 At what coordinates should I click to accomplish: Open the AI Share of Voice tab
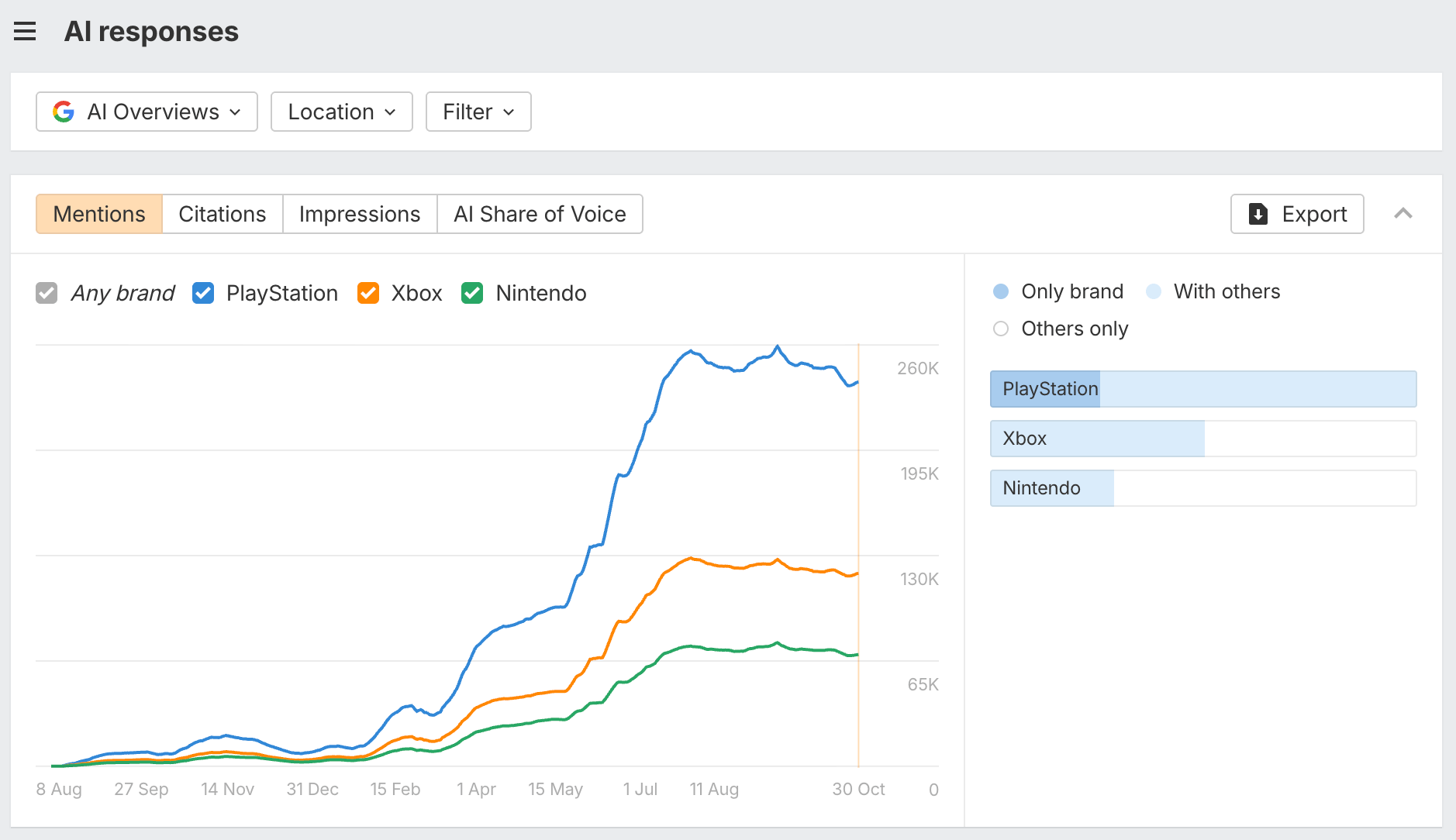(540, 214)
